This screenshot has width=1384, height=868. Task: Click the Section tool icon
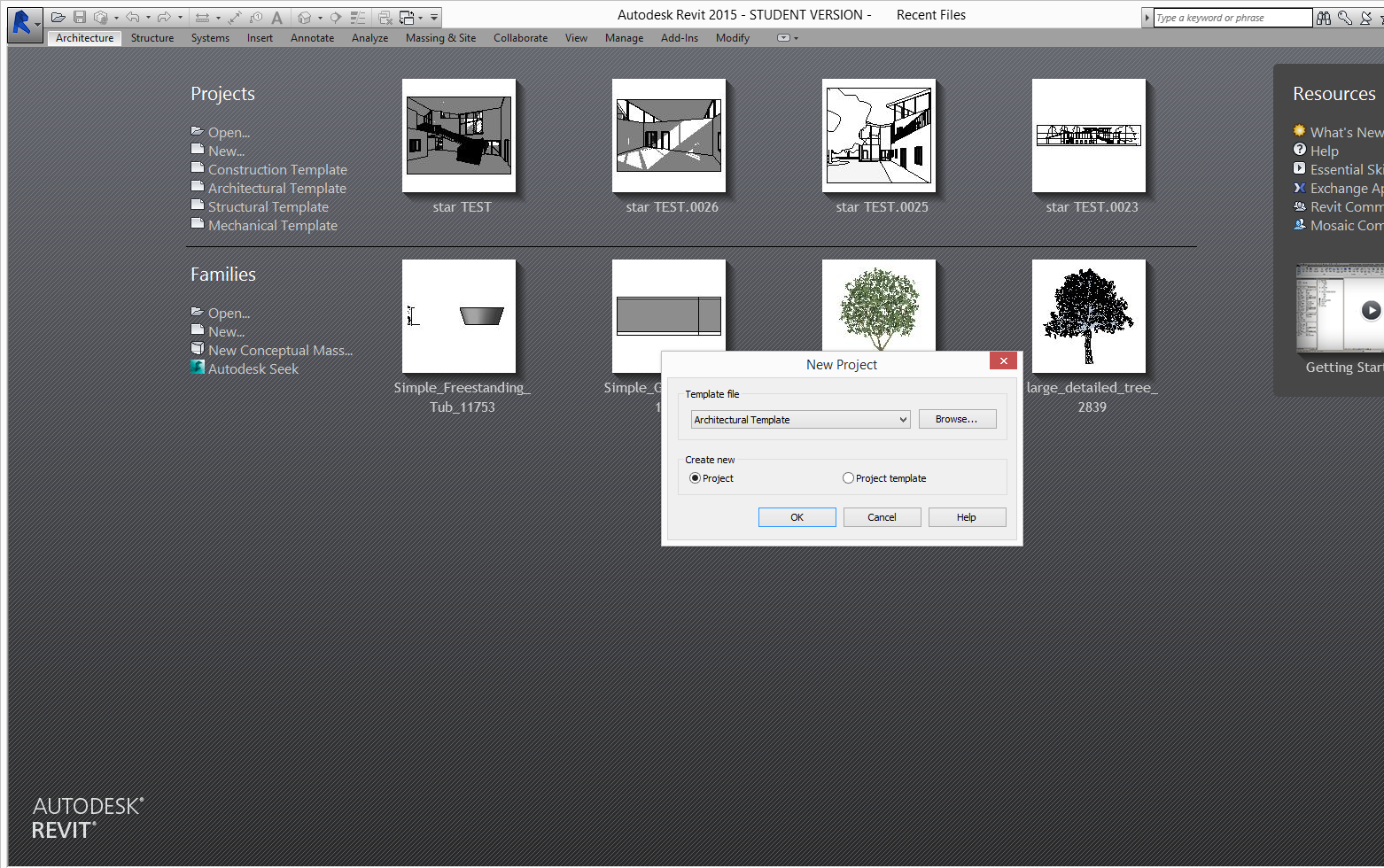pyautogui.click(x=336, y=18)
